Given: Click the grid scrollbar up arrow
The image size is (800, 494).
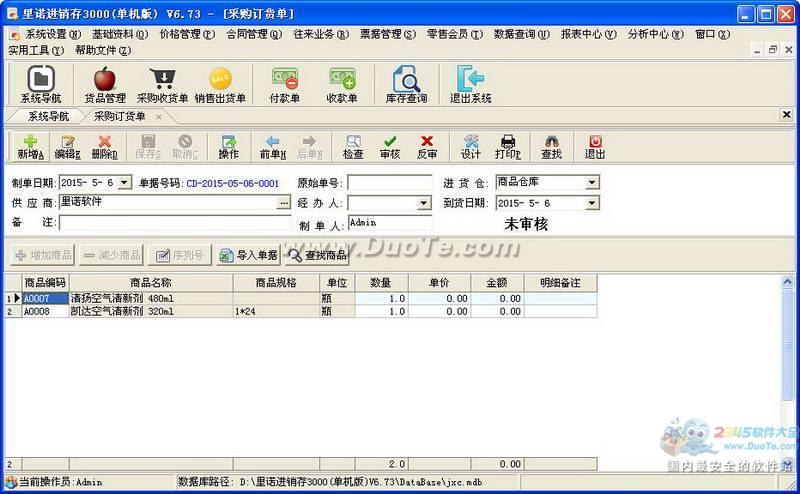Looking at the screenshot, I should (787, 281).
